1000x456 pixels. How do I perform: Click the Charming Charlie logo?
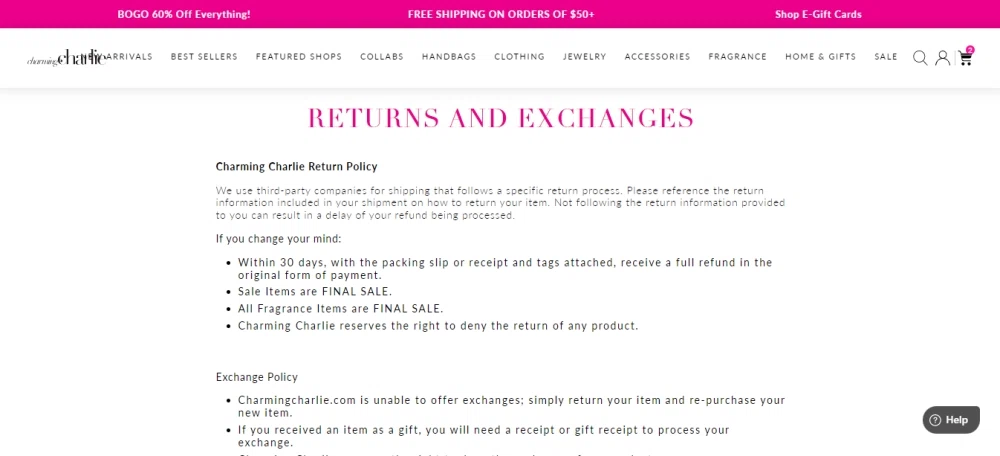[66, 57]
